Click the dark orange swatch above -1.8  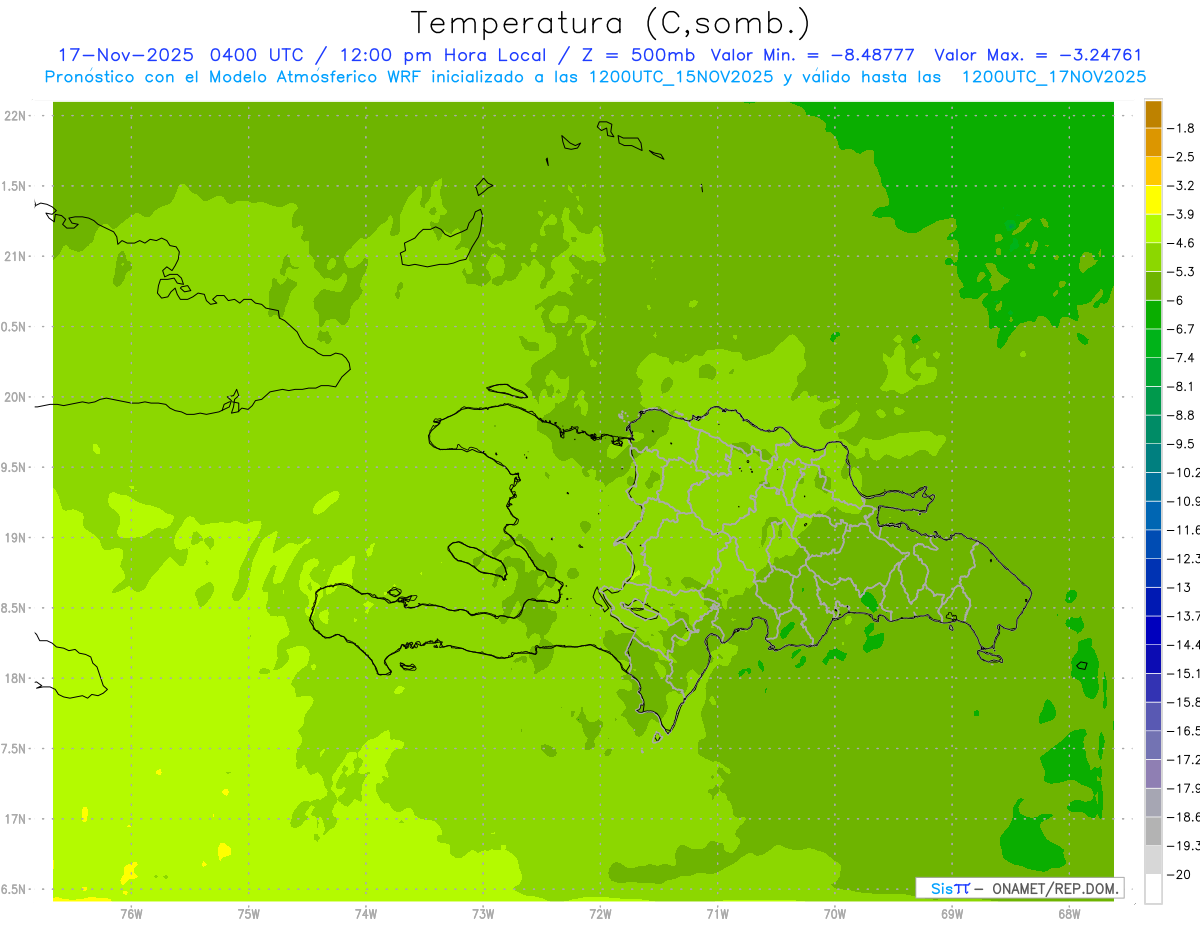pos(1153,114)
